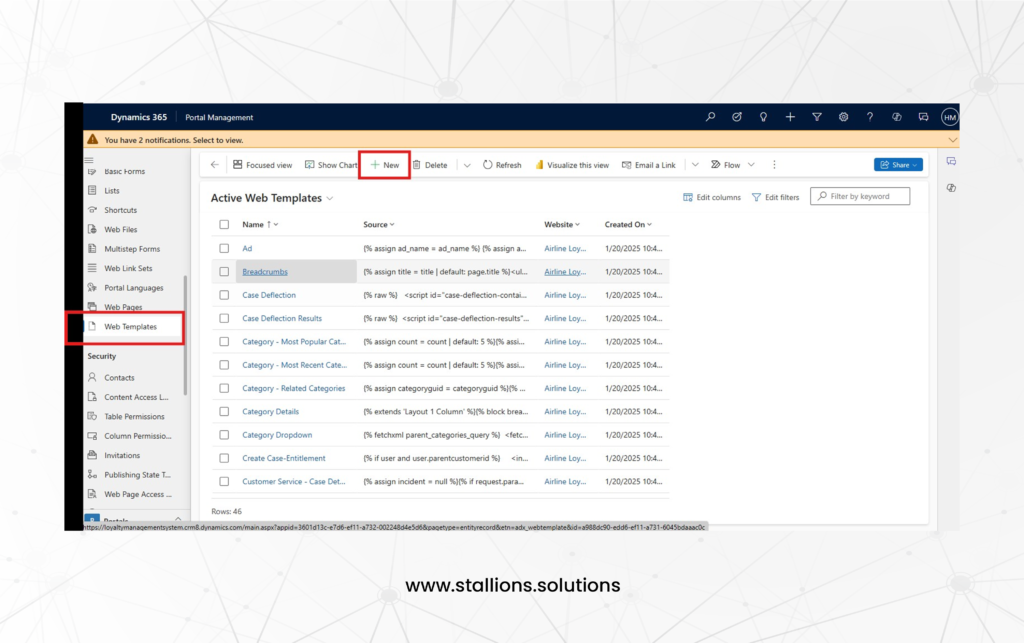Open the task flow target icon
The image size is (1024, 643).
(x=737, y=117)
